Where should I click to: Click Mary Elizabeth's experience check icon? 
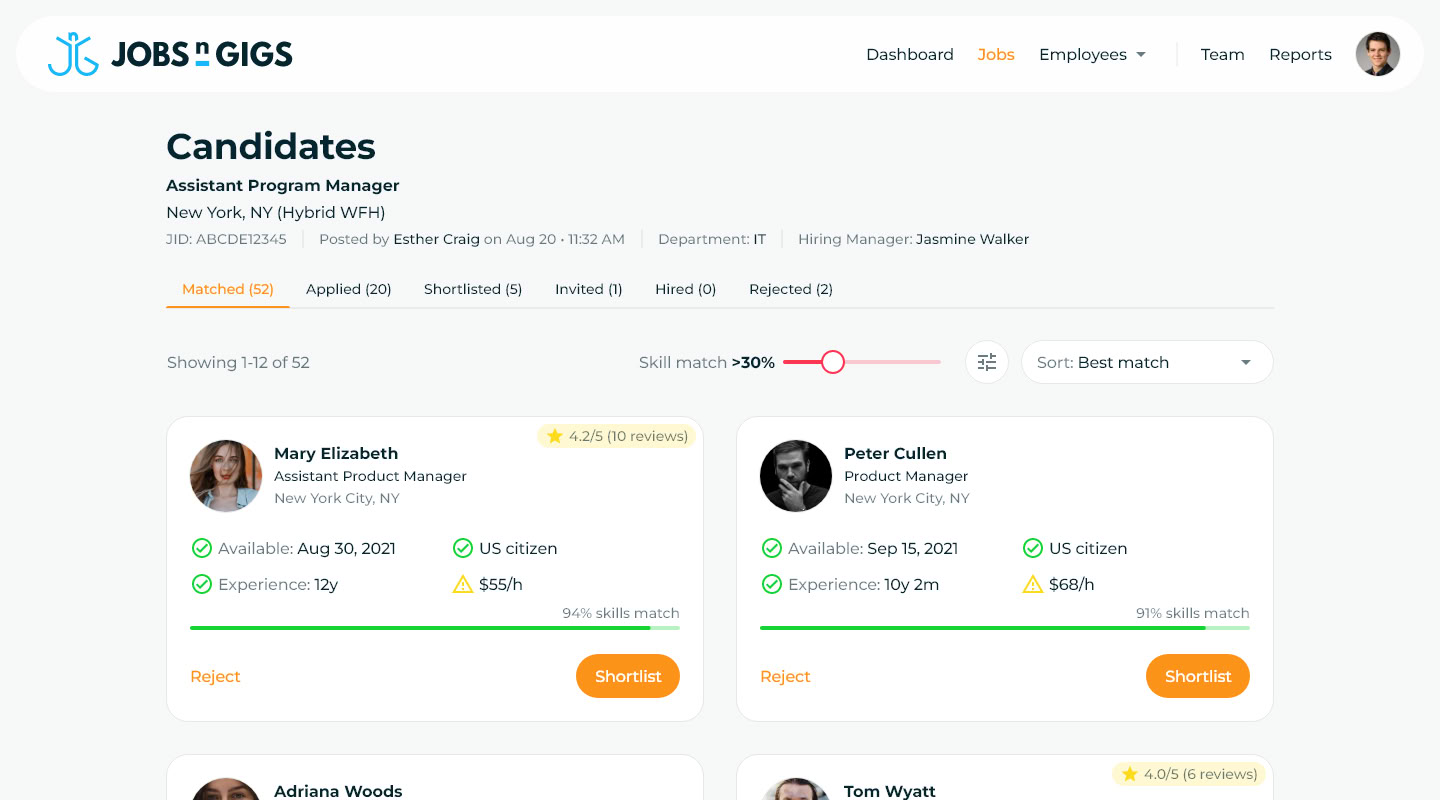201,584
